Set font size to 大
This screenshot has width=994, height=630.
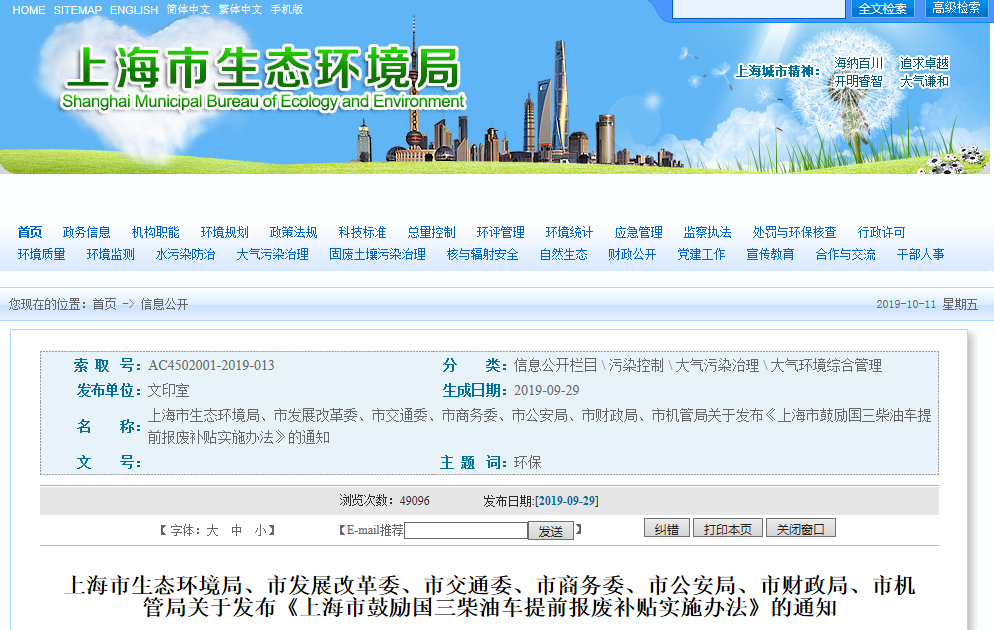click(212, 531)
